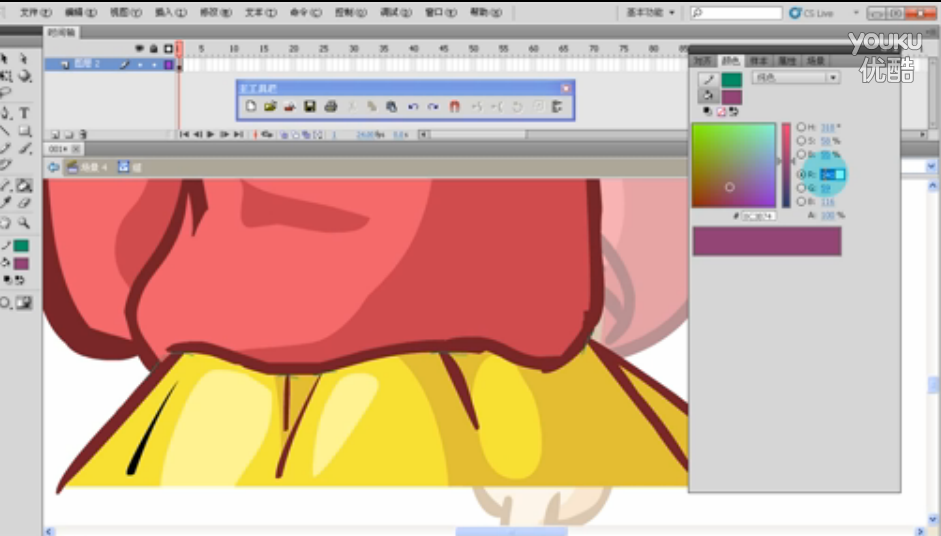Click New Folder icon below timeline layers

pos(68,134)
